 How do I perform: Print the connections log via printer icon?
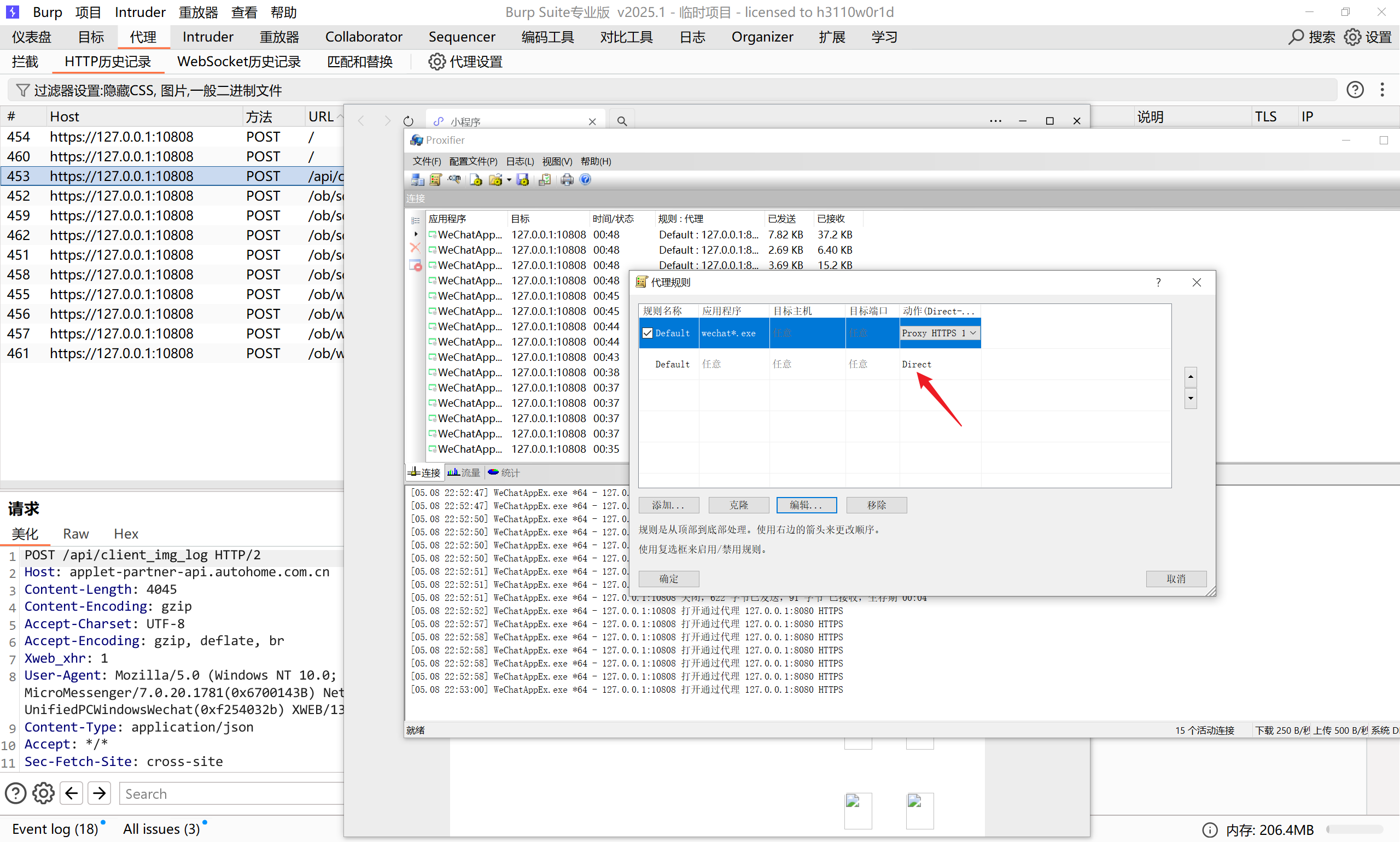coord(567,180)
